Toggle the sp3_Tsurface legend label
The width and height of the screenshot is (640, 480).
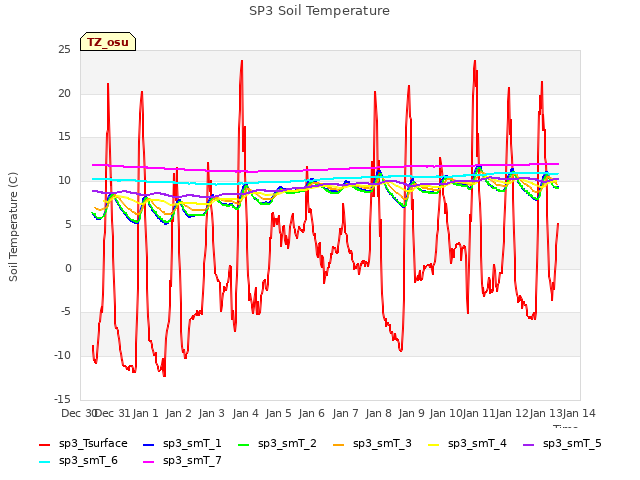click(93, 444)
